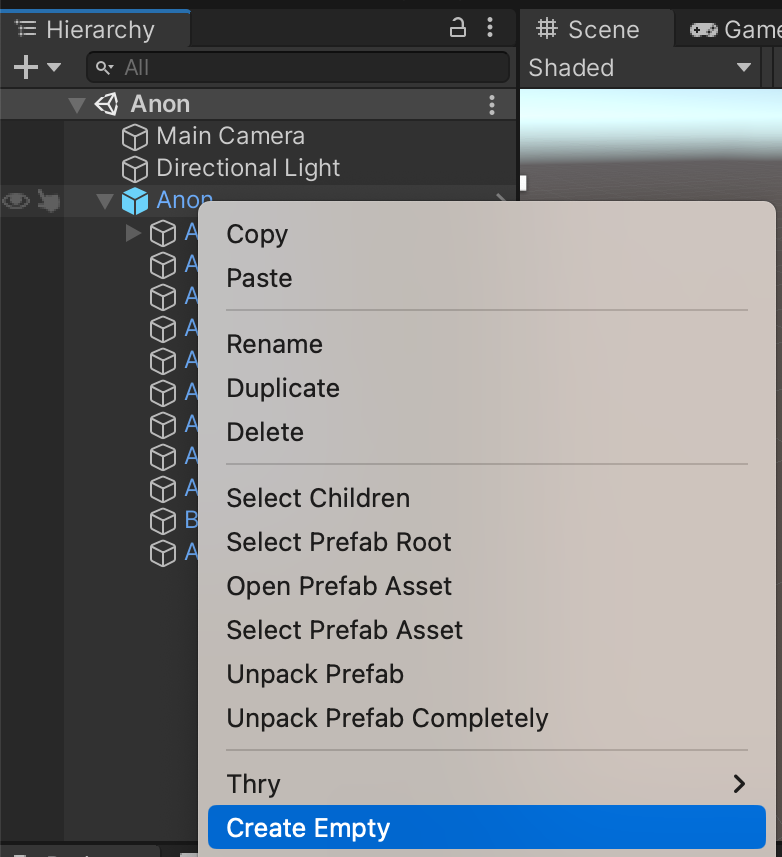Toggle visibility of the Anon prefab
The image size is (782, 857).
tap(15, 201)
